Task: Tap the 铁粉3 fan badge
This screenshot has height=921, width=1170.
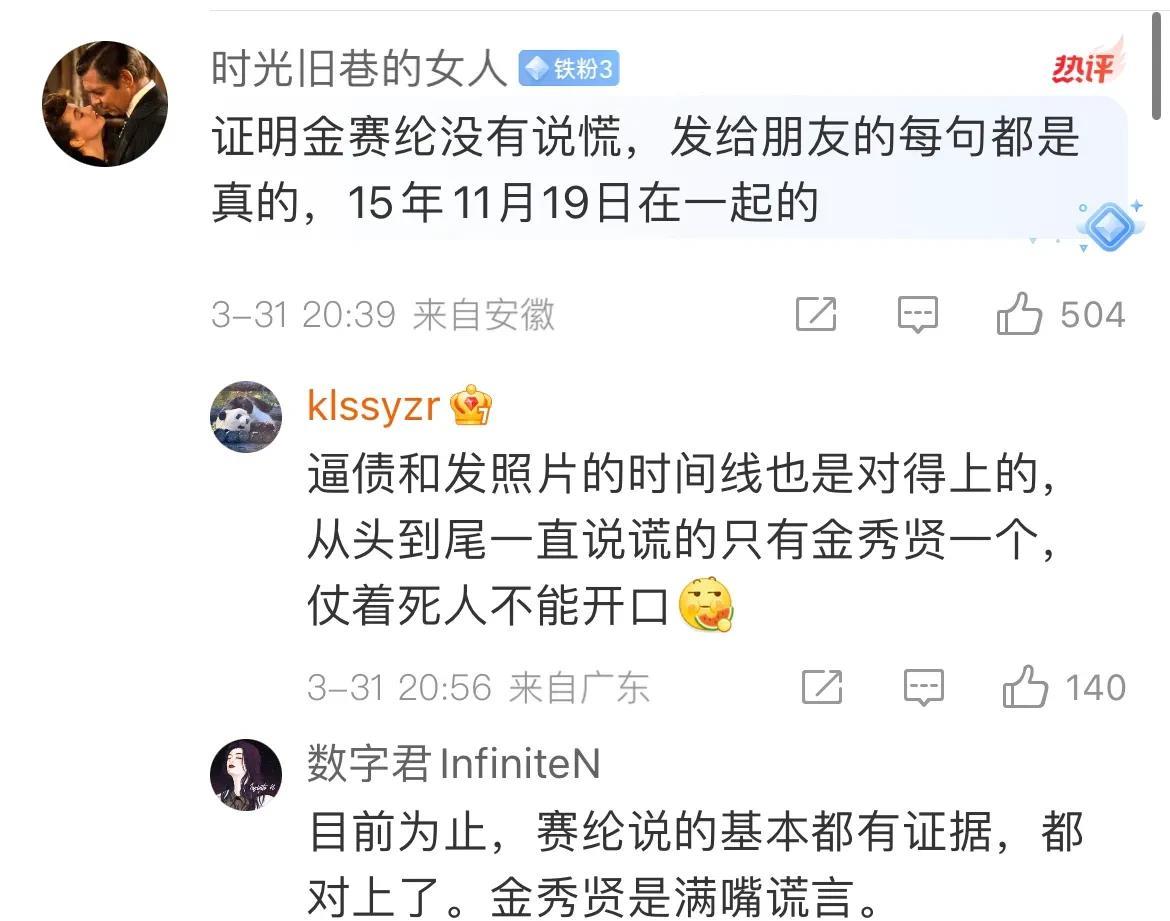Action: click(x=569, y=69)
